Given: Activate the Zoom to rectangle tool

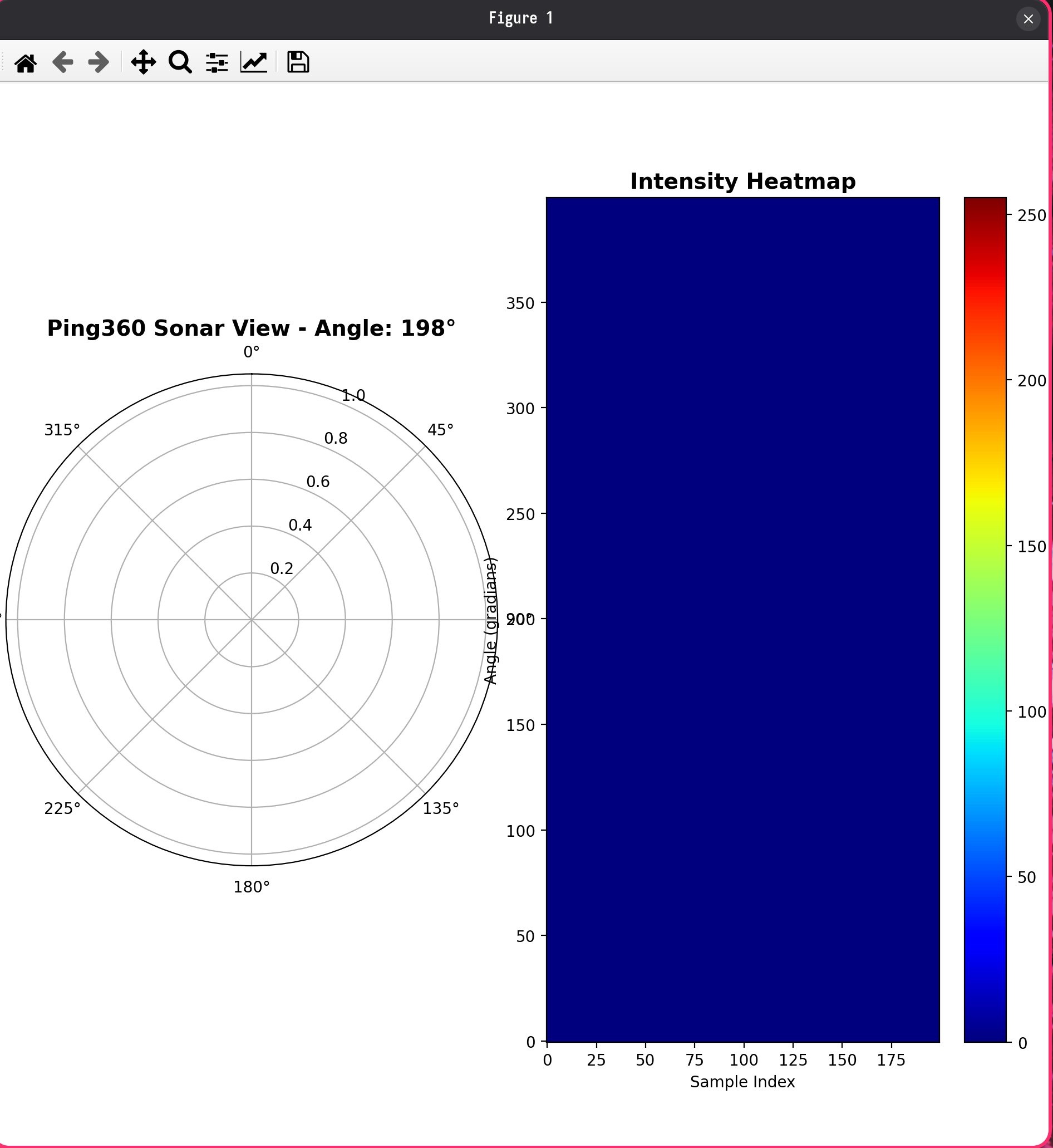Looking at the screenshot, I should (x=180, y=62).
